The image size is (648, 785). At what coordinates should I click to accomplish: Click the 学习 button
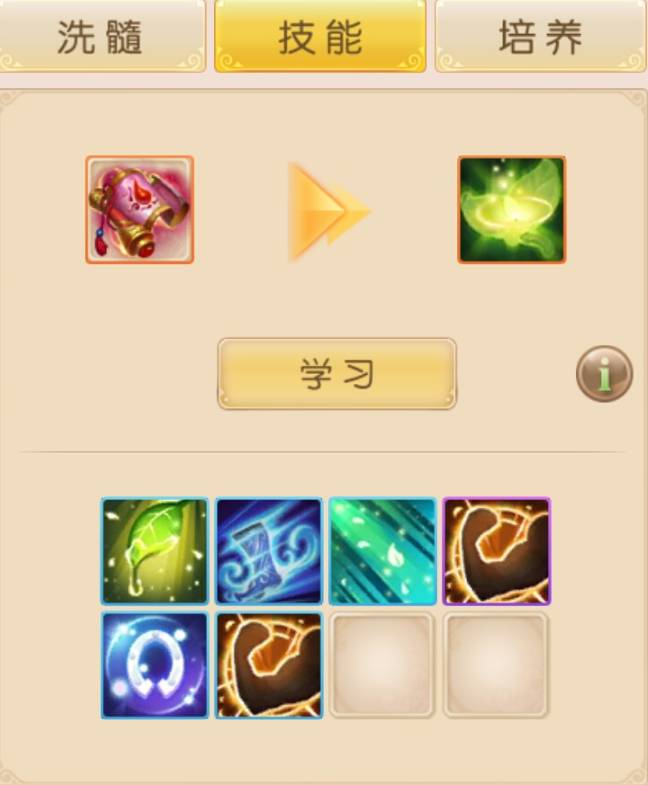click(337, 373)
